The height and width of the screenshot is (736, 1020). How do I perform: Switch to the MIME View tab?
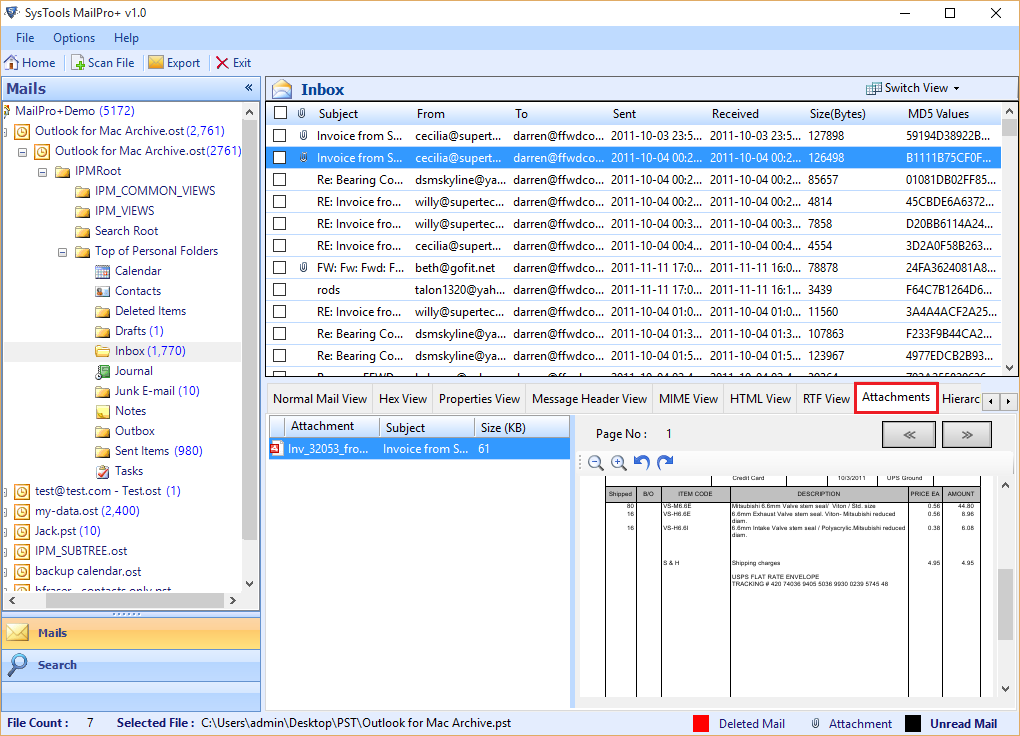point(688,399)
